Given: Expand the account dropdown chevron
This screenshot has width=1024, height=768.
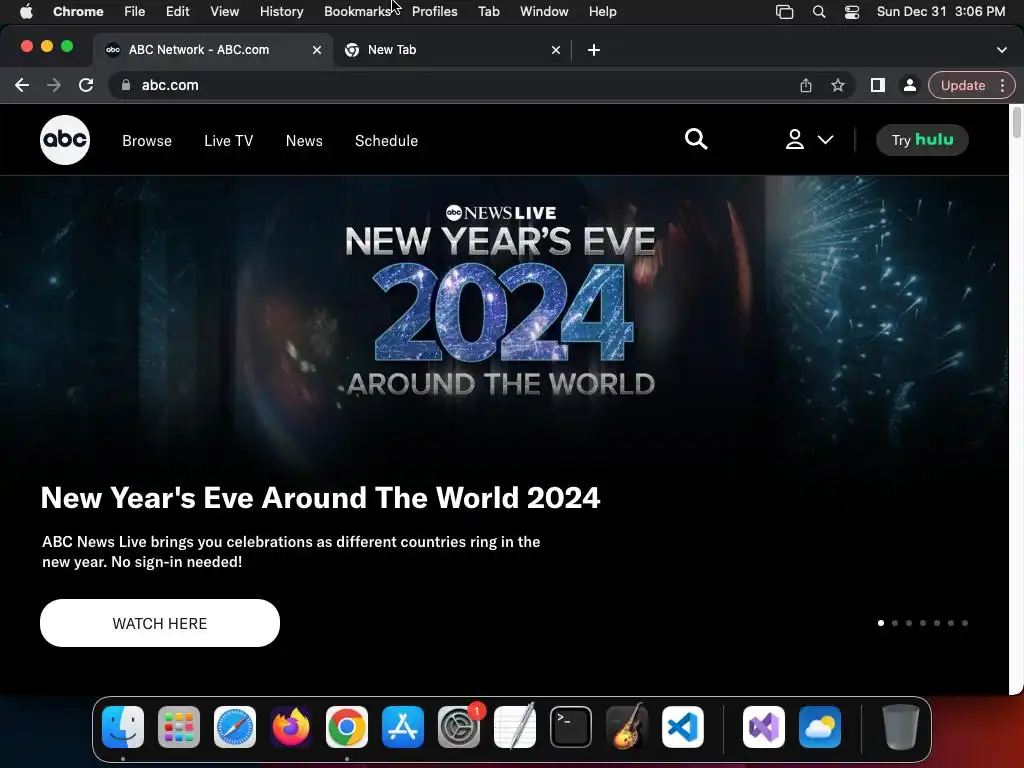Looking at the screenshot, I should pos(825,140).
